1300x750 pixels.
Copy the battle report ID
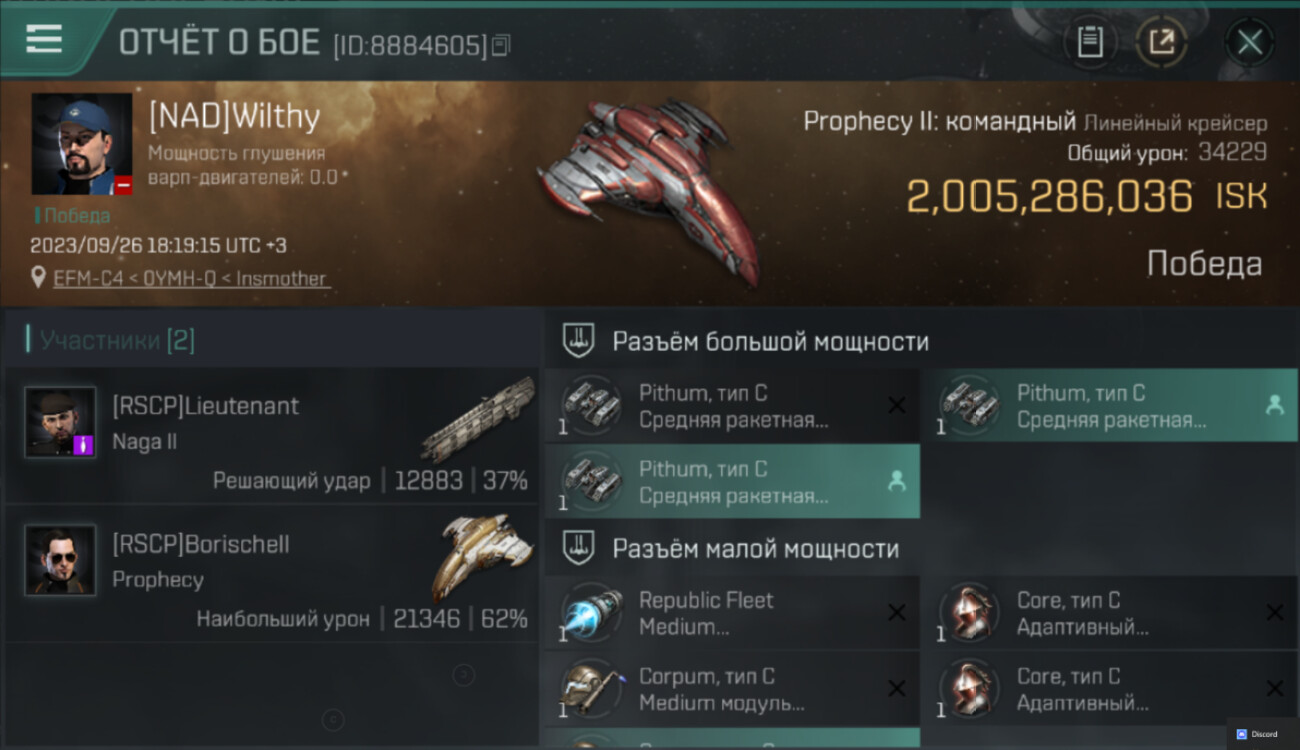[501, 45]
